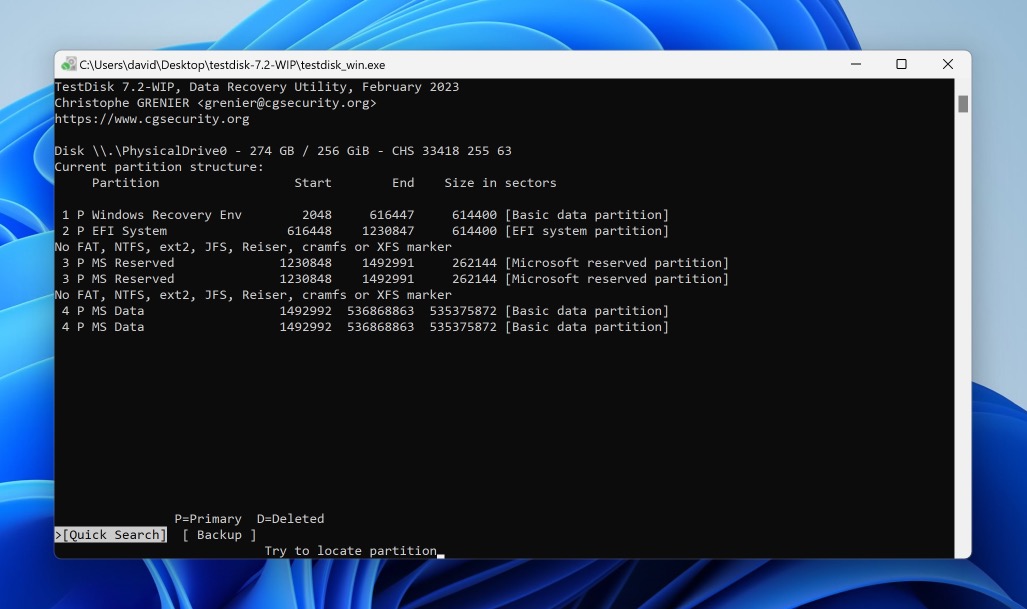Click the 'Try to locate partition' hint
The width and height of the screenshot is (1027, 609).
(x=350, y=551)
